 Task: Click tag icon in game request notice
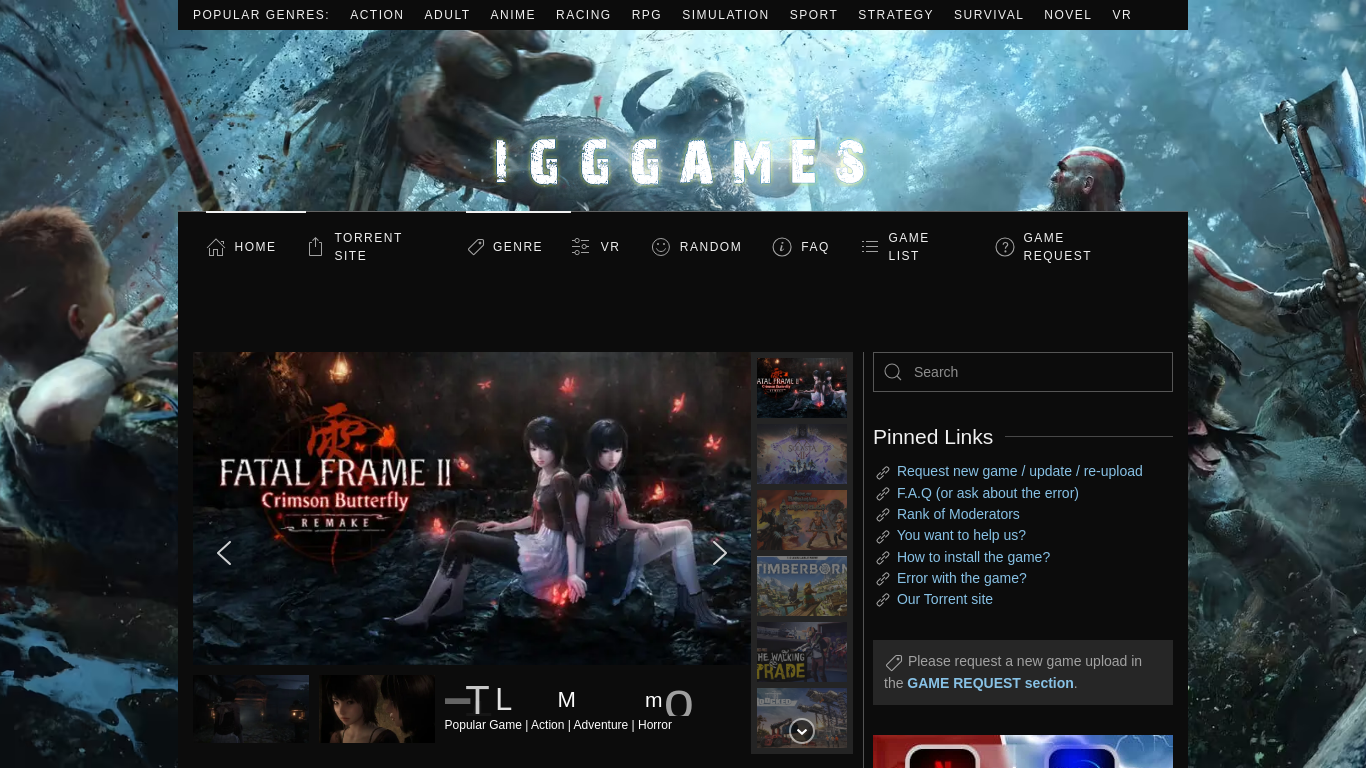pyautogui.click(x=894, y=662)
